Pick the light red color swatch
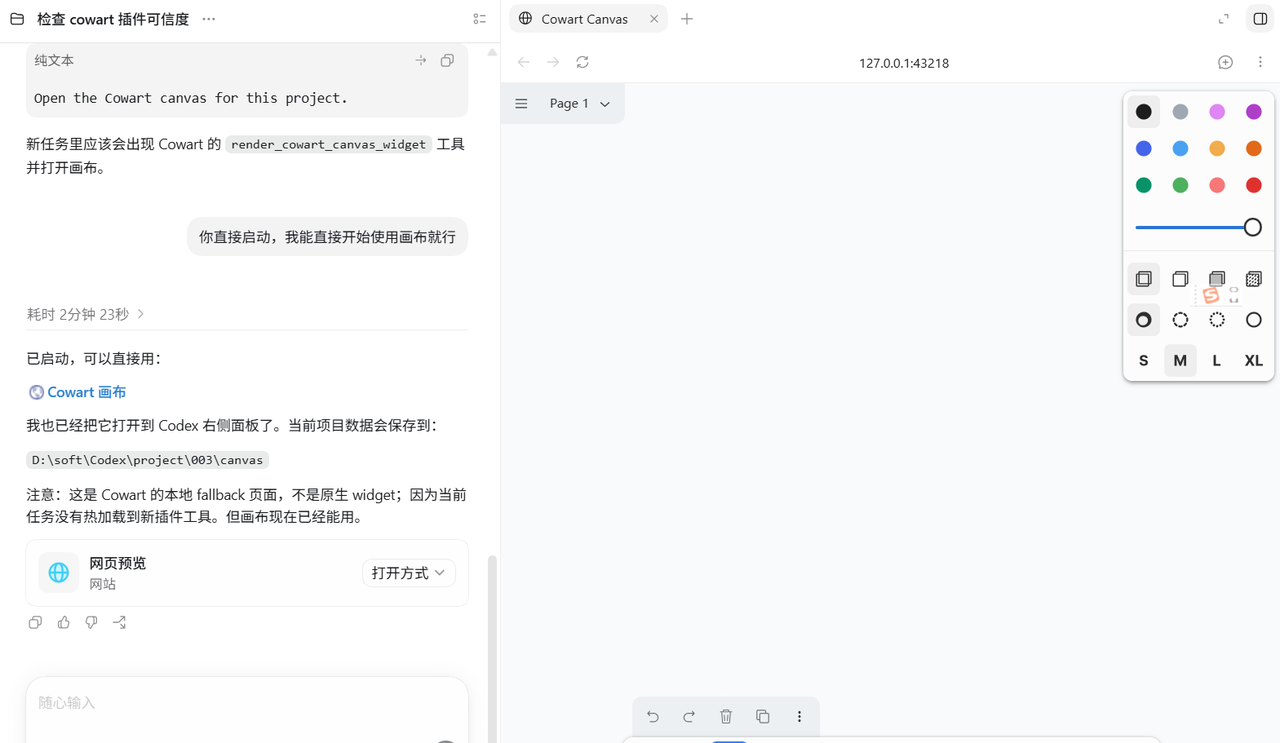This screenshot has width=1280, height=743. coord(1217,185)
